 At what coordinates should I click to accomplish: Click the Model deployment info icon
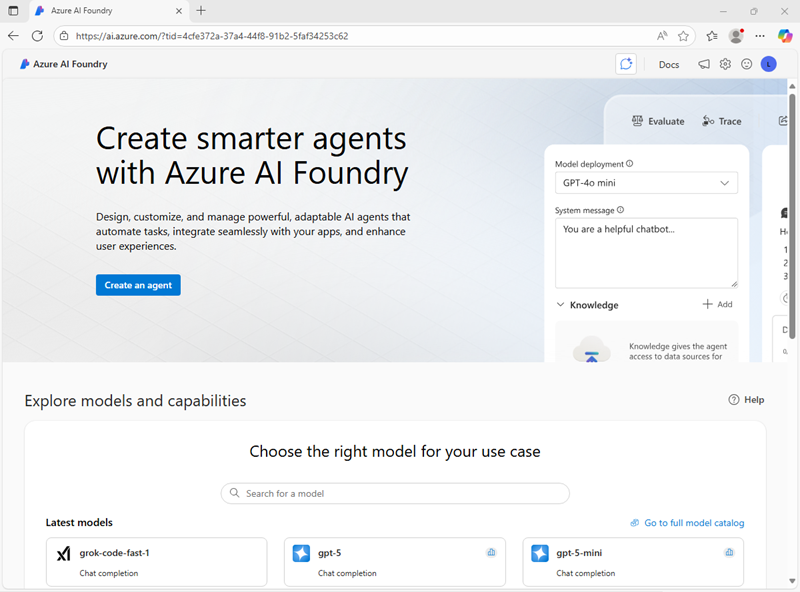tap(630, 164)
